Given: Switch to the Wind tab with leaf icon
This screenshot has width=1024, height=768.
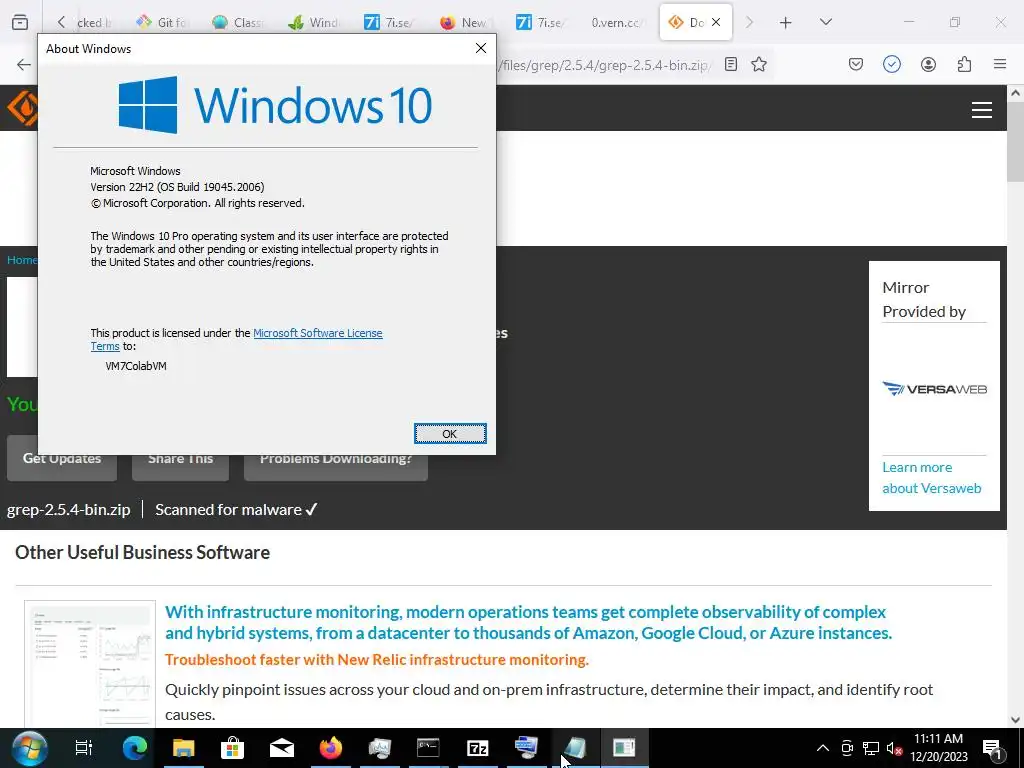Looking at the screenshot, I should 315,22.
